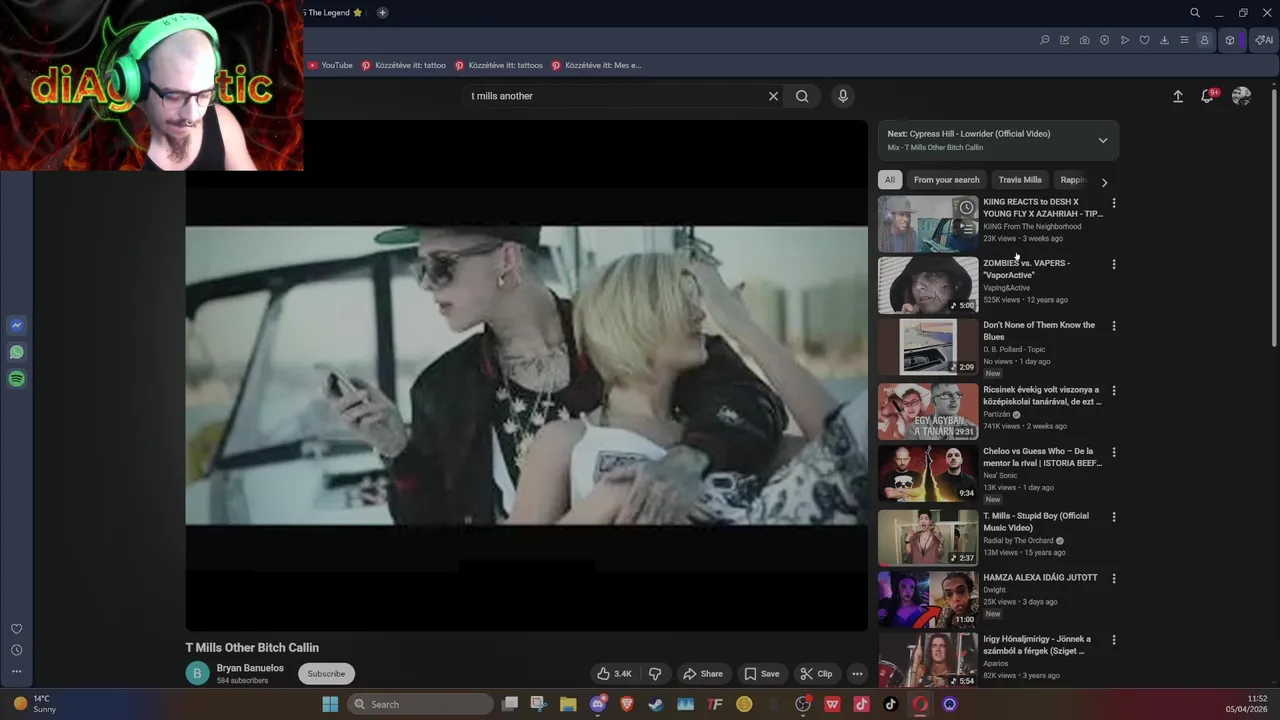
Task: Like the video with 3.4K likes
Action: pyautogui.click(x=614, y=674)
